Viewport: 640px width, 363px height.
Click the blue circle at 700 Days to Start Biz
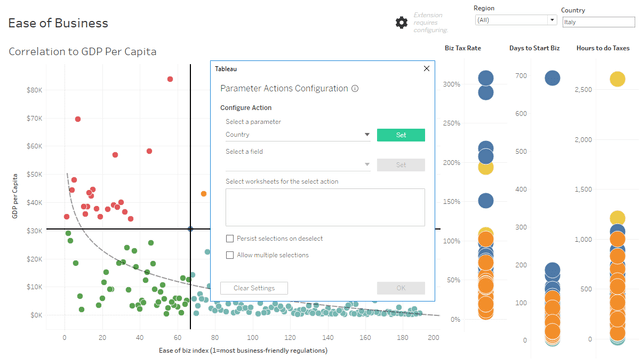pyautogui.click(x=552, y=78)
